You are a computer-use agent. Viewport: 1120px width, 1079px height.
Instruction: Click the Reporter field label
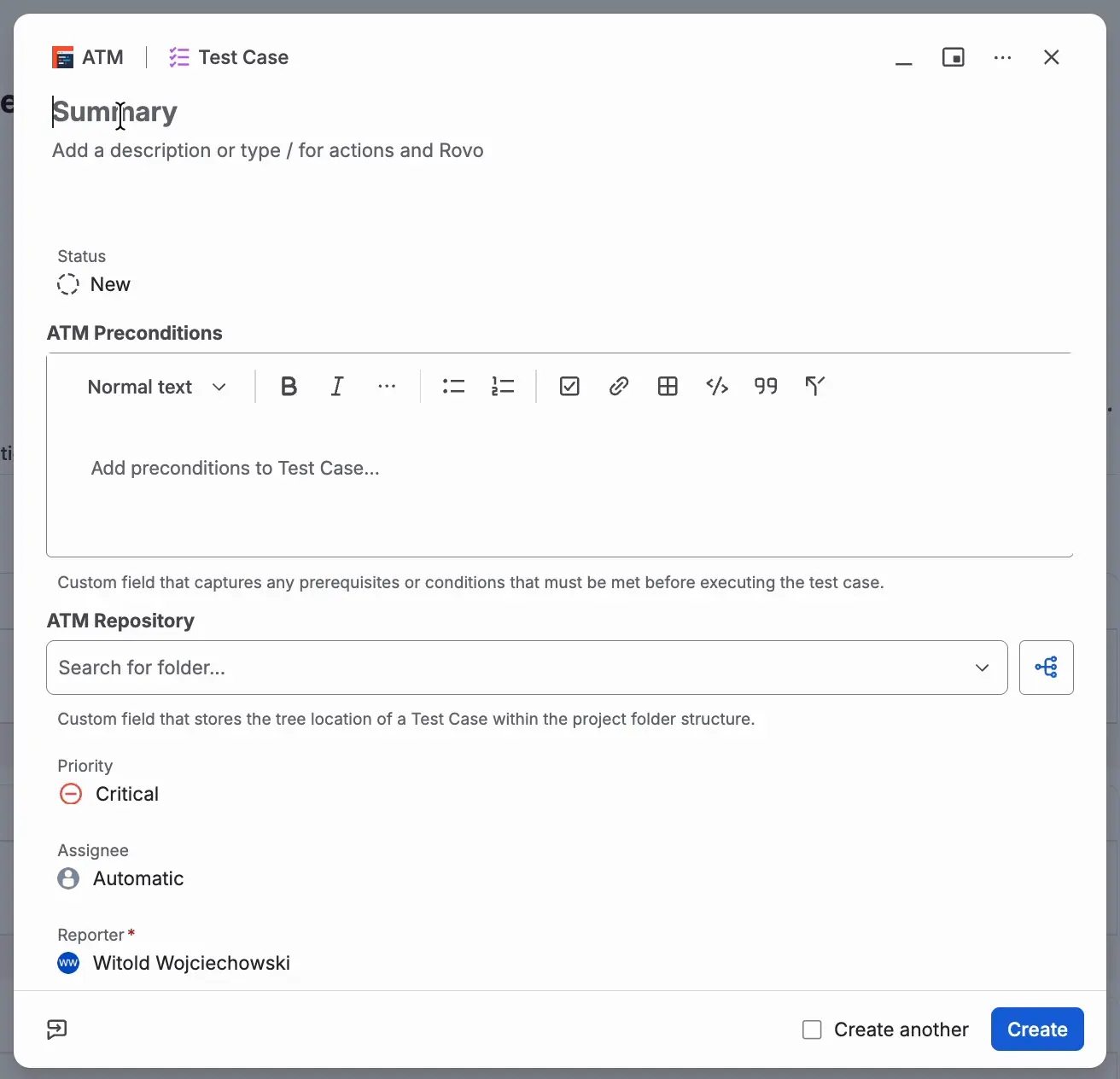90,935
